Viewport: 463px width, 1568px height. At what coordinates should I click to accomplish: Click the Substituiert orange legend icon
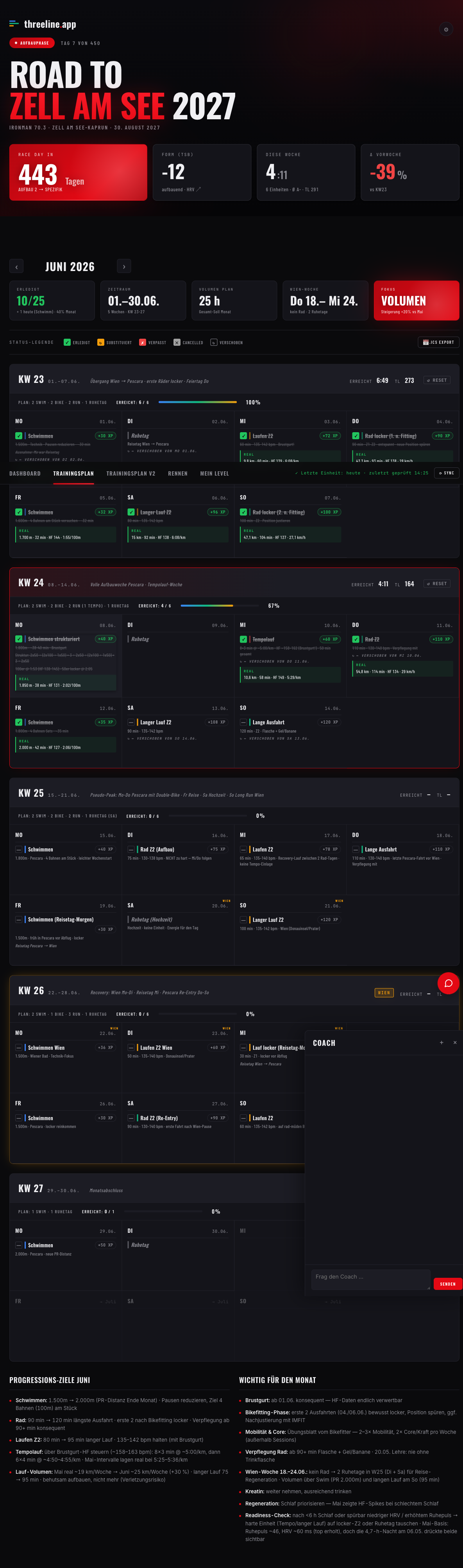[x=100, y=342]
